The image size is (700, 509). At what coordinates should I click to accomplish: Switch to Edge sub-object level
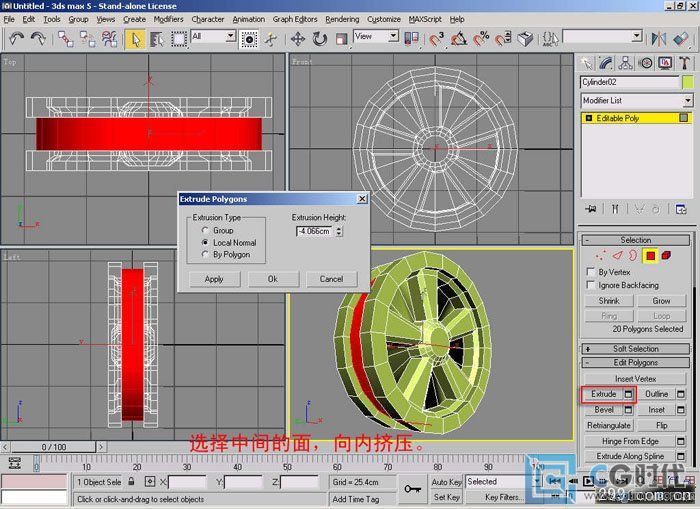(x=617, y=256)
